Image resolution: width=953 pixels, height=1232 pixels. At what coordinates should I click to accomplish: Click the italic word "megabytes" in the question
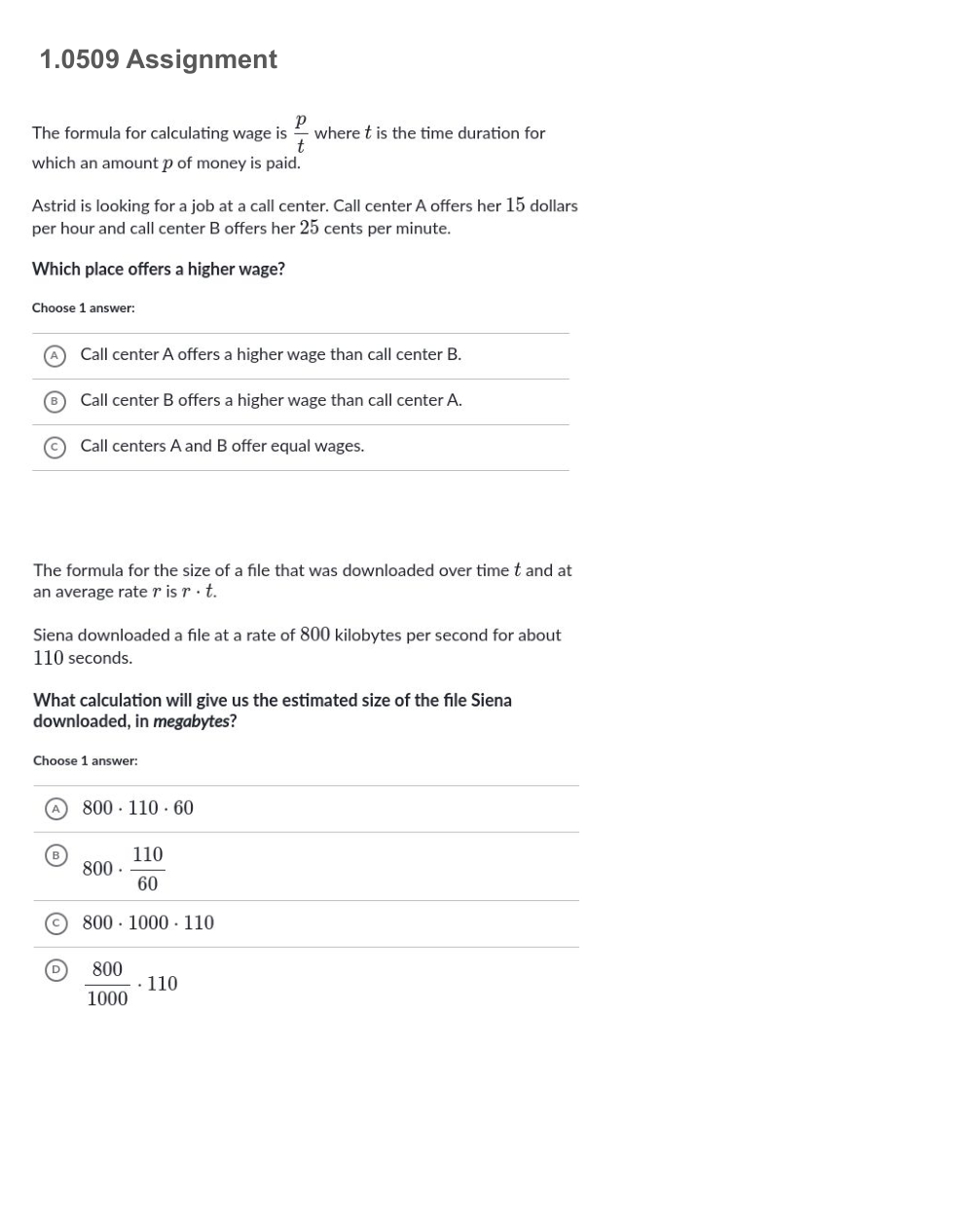pyautogui.click(x=192, y=722)
